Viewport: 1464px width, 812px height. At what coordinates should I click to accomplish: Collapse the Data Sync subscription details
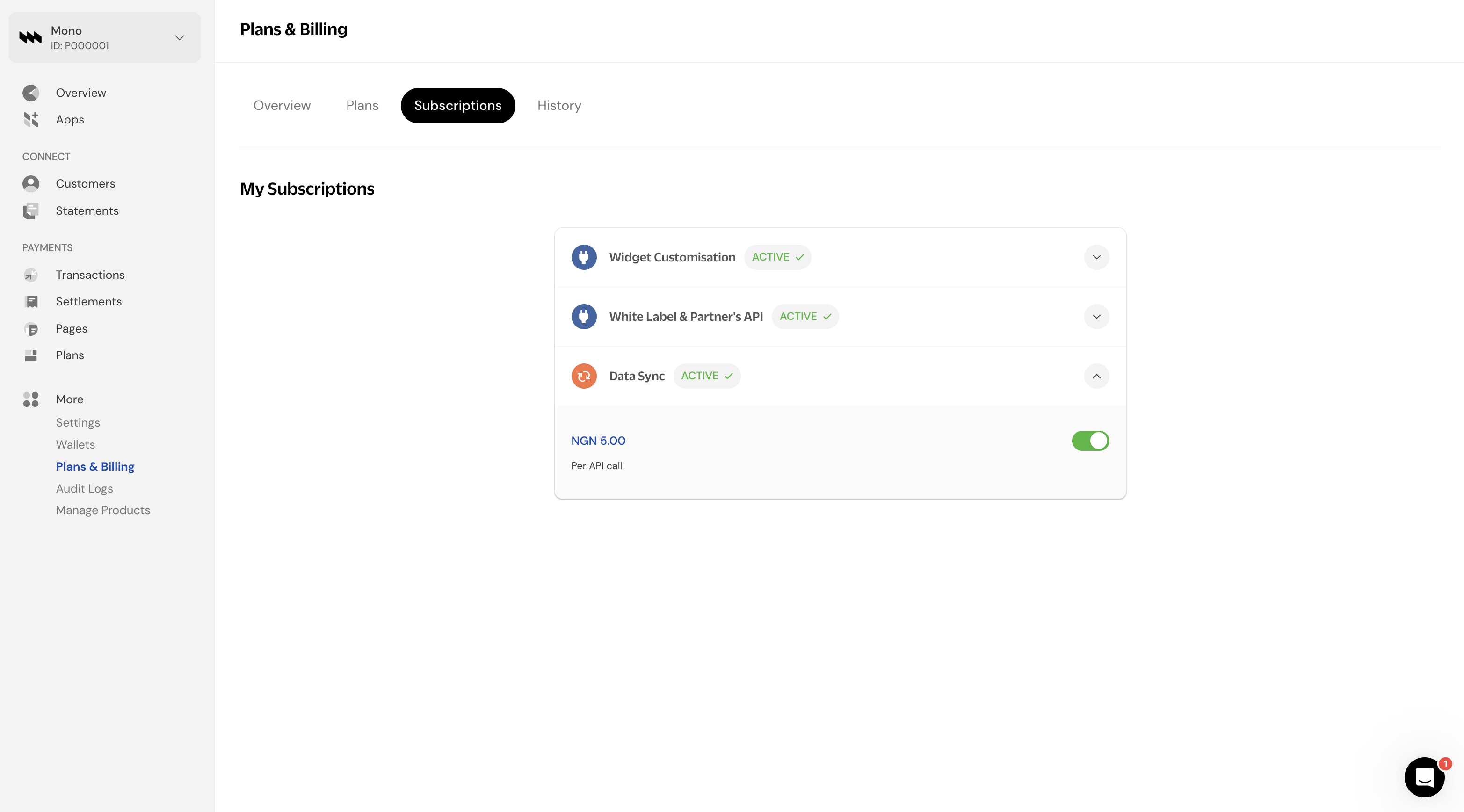[x=1096, y=376]
